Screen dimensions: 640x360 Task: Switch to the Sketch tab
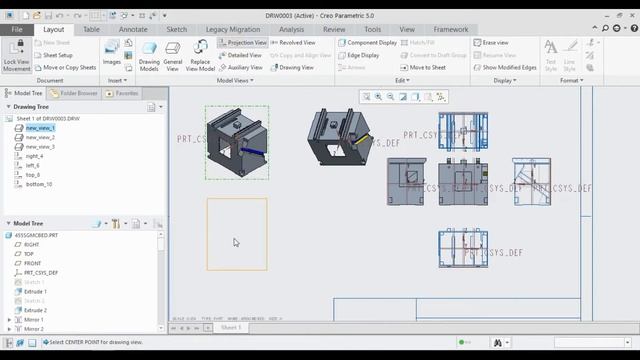coord(177,29)
